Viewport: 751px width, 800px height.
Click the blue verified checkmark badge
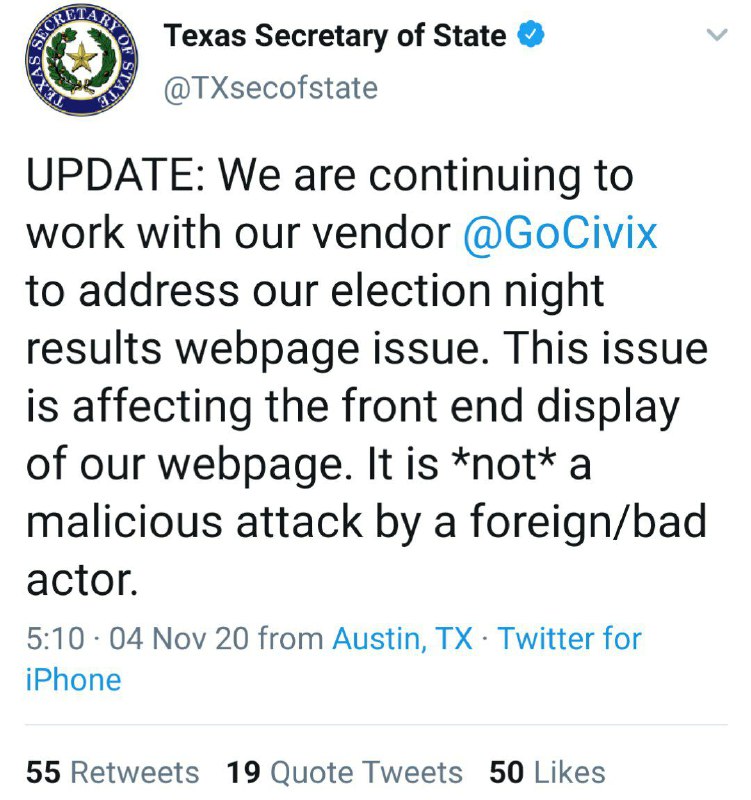pyautogui.click(x=532, y=34)
